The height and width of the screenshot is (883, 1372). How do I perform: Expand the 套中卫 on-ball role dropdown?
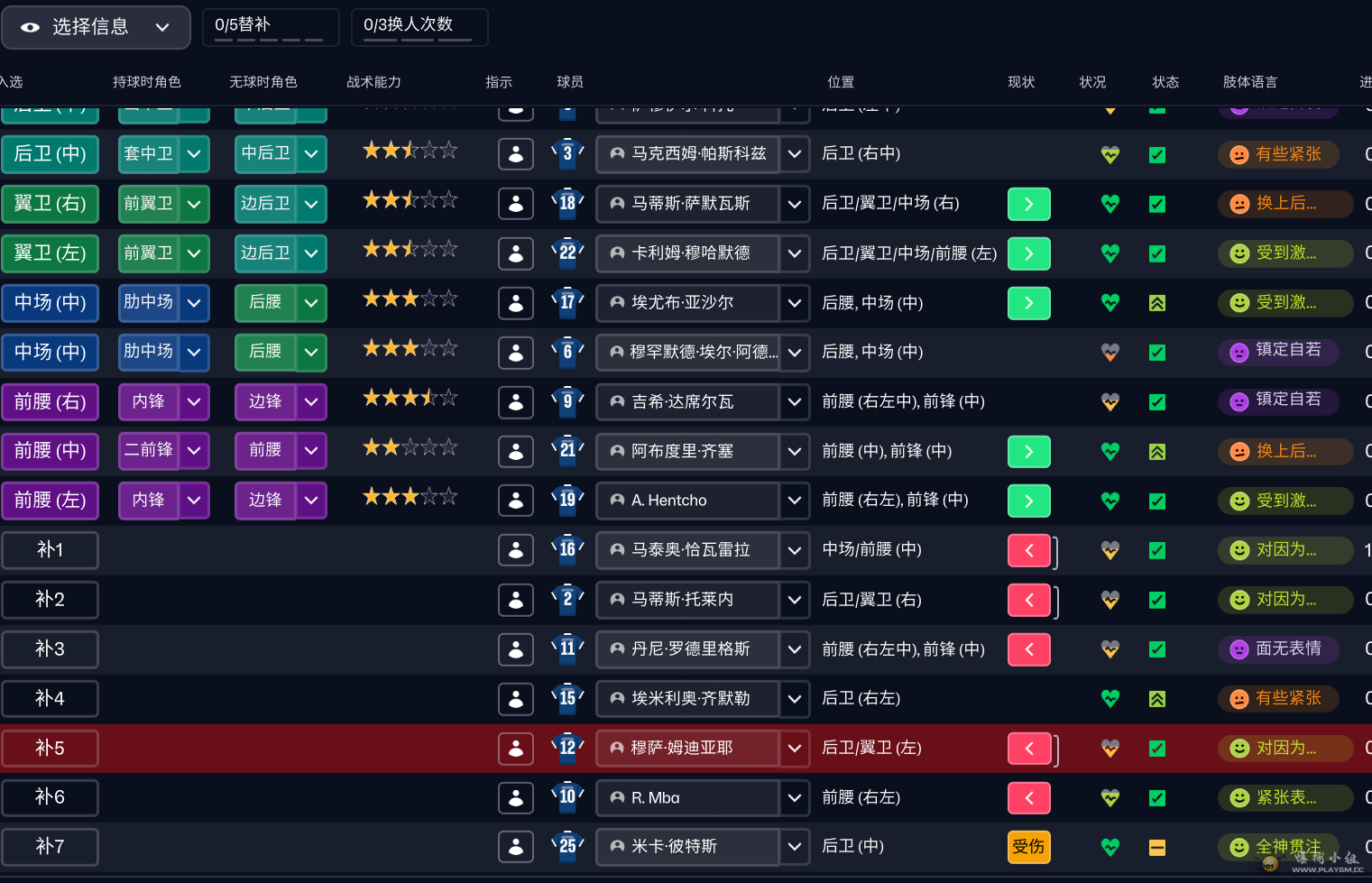click(194, 154)
